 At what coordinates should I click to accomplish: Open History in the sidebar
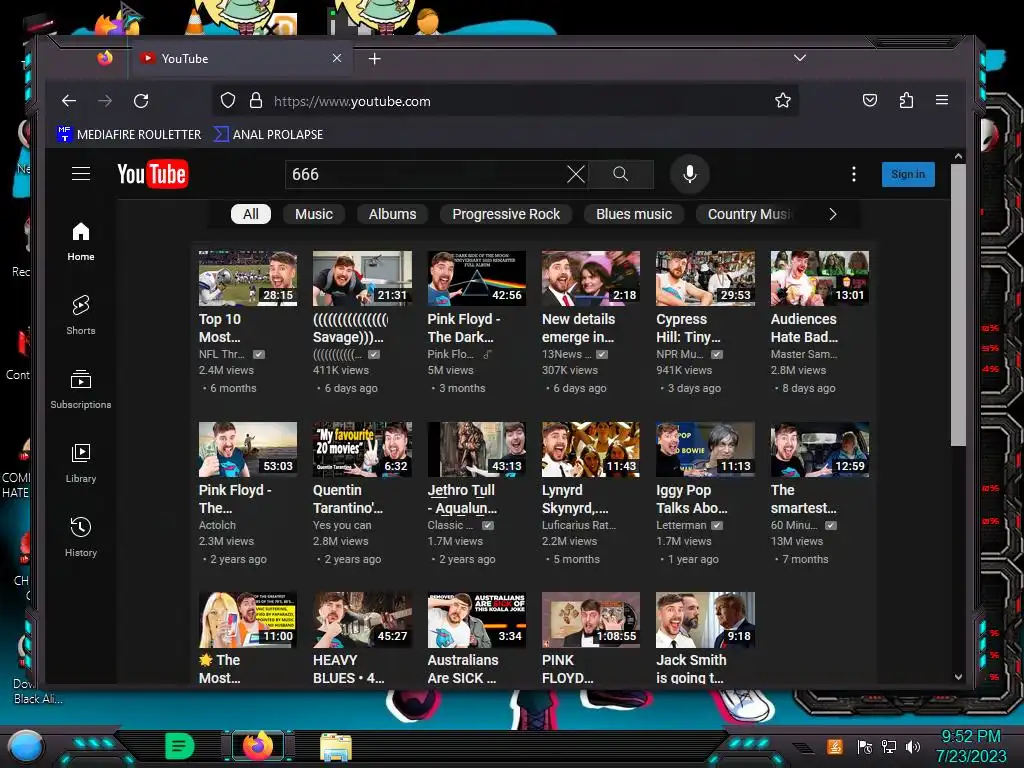click(81, 537)
